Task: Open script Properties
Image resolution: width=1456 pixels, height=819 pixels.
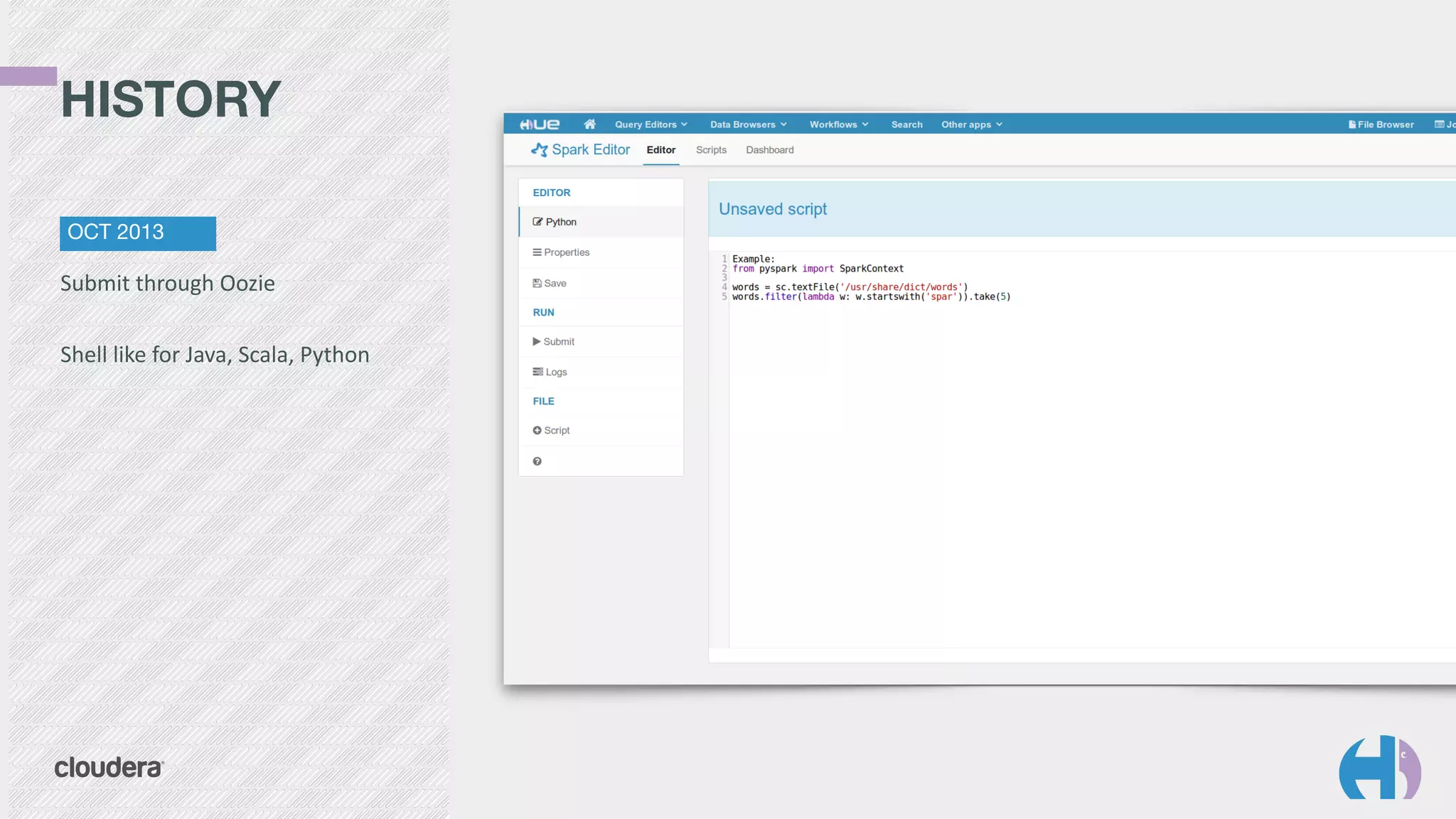Action: (601, 252)
